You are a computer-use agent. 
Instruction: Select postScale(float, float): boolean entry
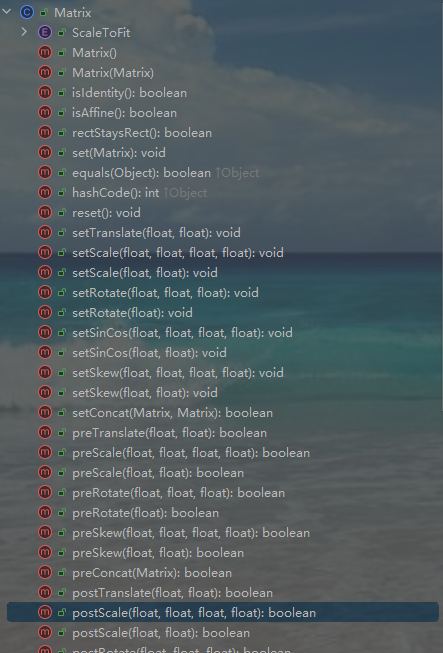pyautogui.click(x=161, y=633)
